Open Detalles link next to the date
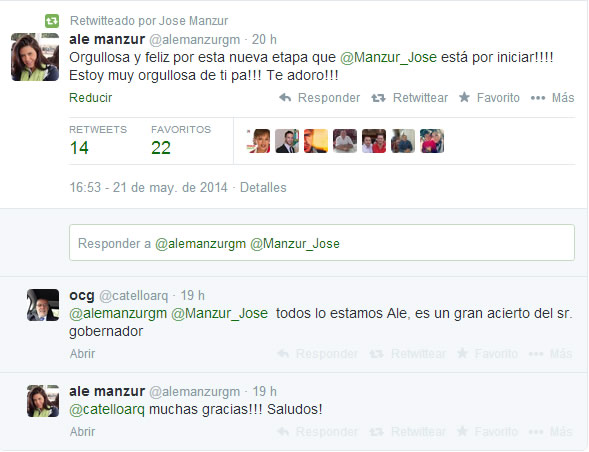 point(263,187)
